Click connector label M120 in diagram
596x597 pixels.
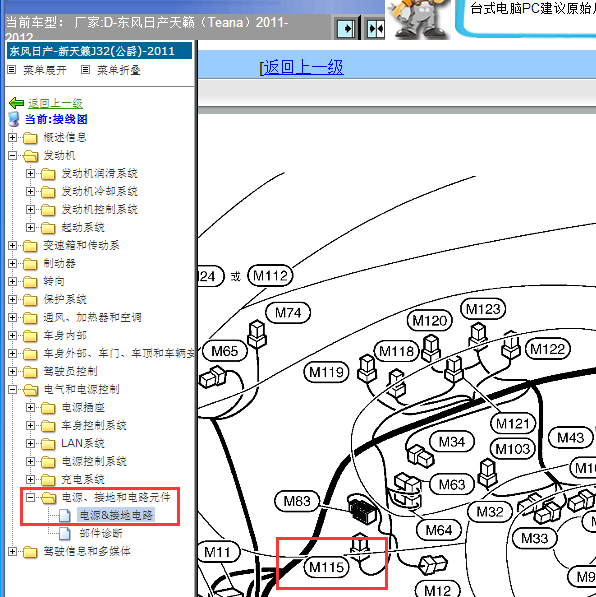[430, 321]
